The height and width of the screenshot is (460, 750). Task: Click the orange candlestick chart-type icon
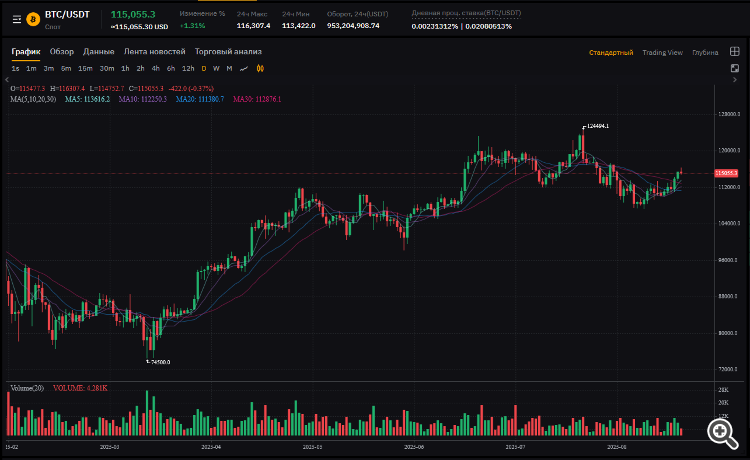260,69
